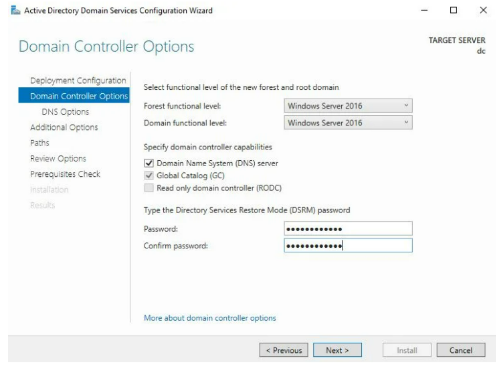Cancel the configuration wizard

pyautogui.click(x=461, y=350)
